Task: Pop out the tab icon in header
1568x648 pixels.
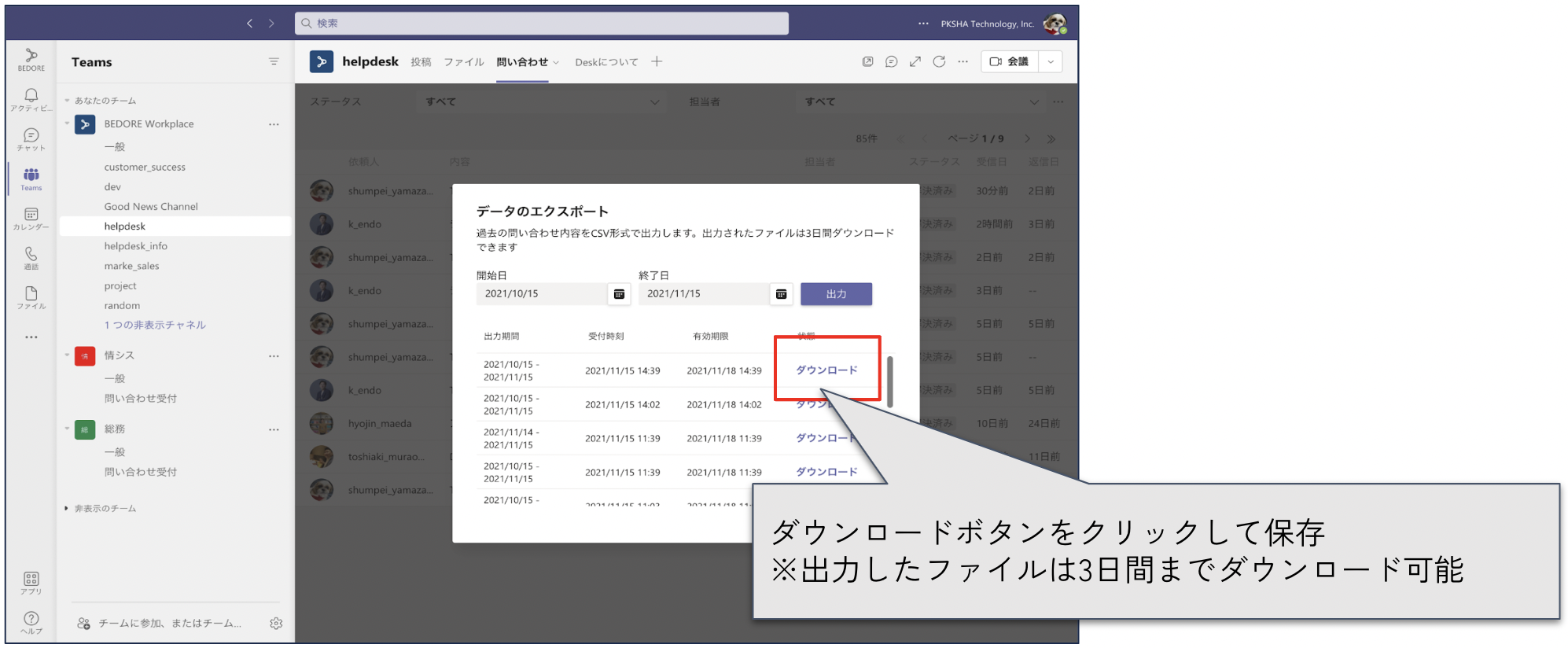Action: [x=867, y=61]
